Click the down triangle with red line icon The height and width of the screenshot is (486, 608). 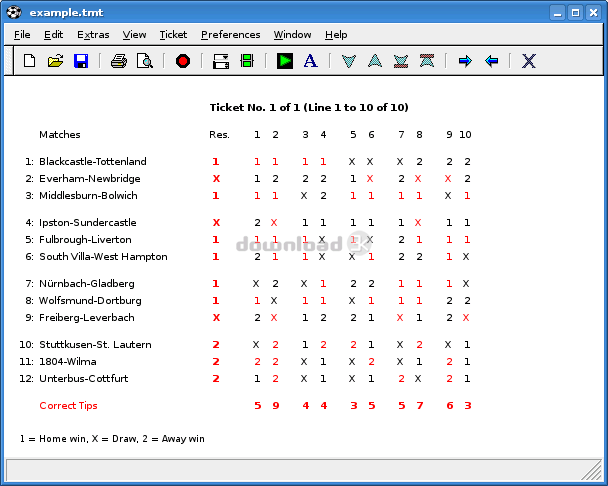pos(401,61)
